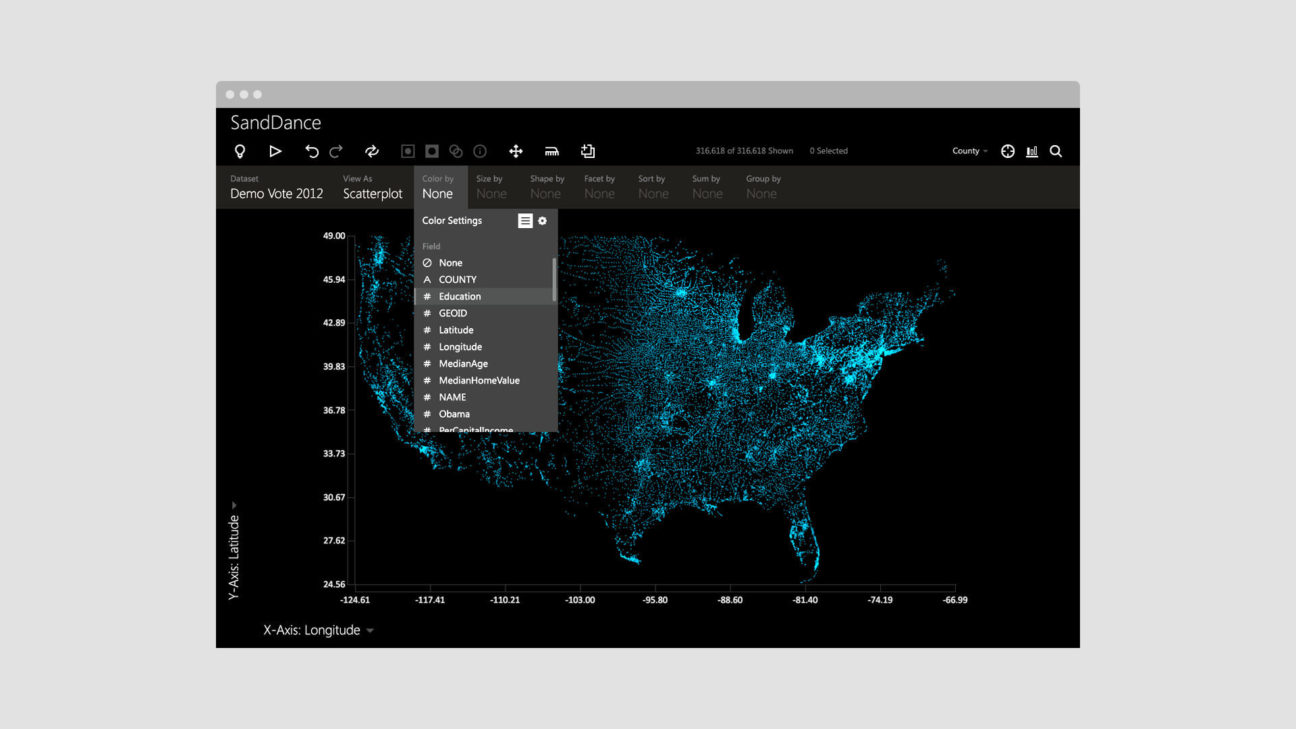The height and width of the screenshot is (729, 1296).
Task: Select the None field option
Action: click(450, 263)
